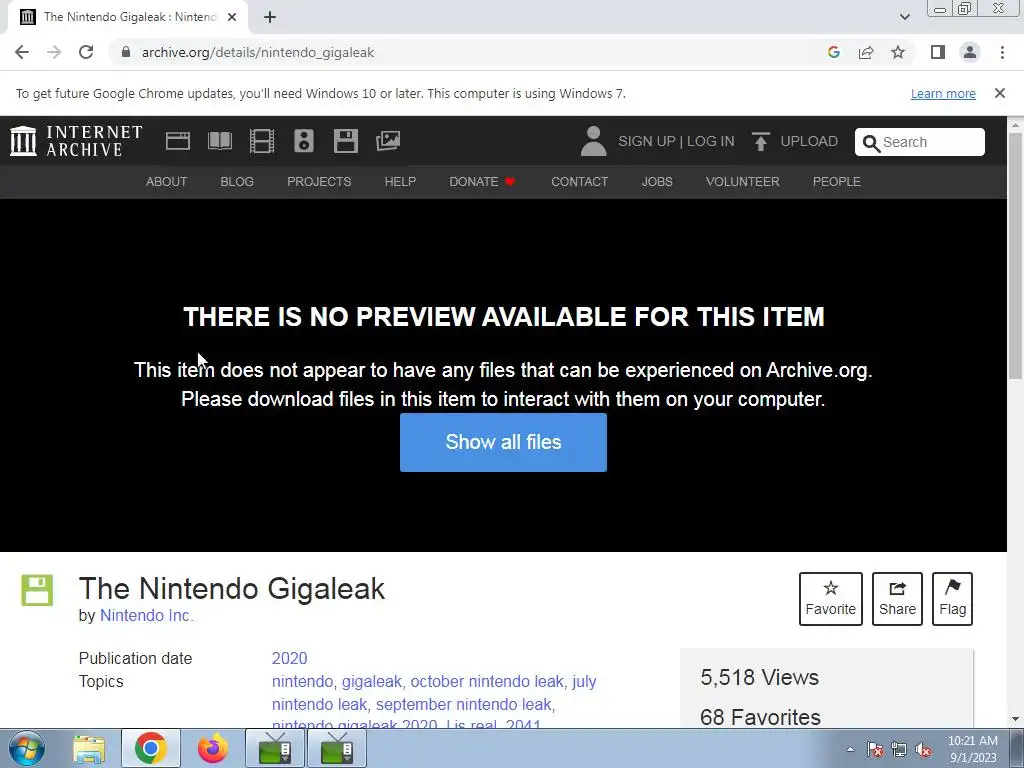Click the Action Center flag tray icon
The width and height of the screenshot is (1024, 768).
pyautogui.click(x=875, y=750)
